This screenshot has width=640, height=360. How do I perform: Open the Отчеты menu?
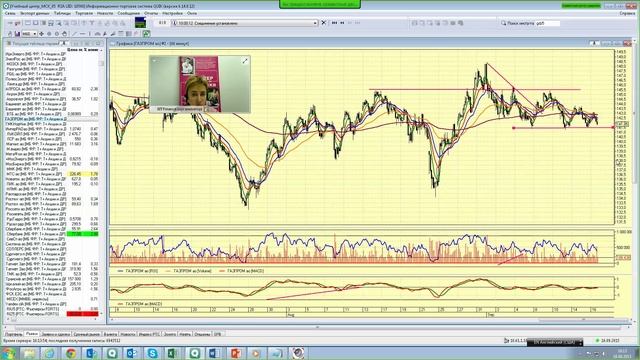point(151,13)
